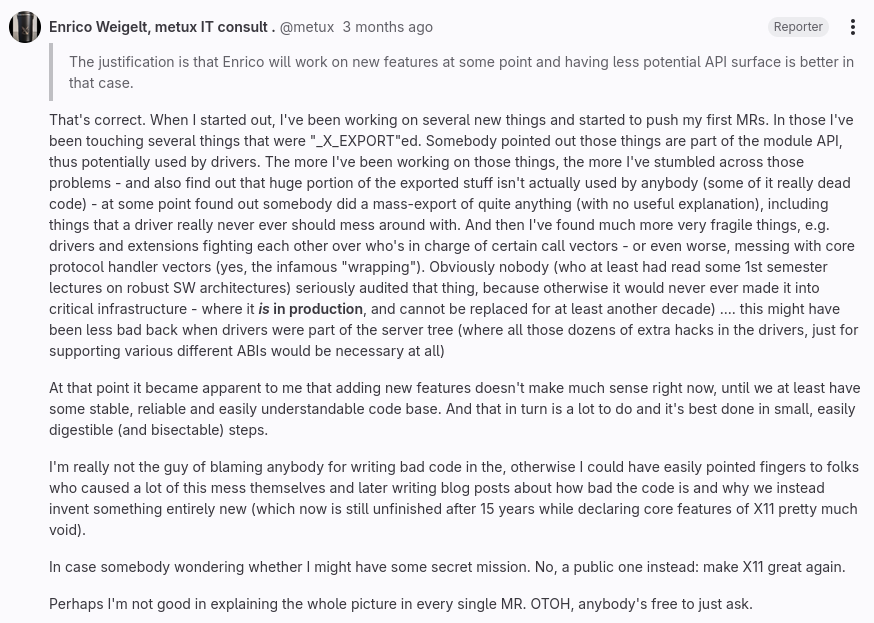Open the '3 months ago' timestamp permalink
Image resolution: width=874 pixels, height=623 pixels.
(x=387, y=27)
